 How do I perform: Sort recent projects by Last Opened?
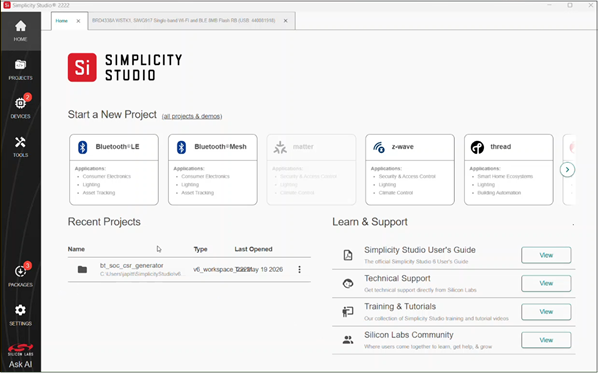[253, 249]
